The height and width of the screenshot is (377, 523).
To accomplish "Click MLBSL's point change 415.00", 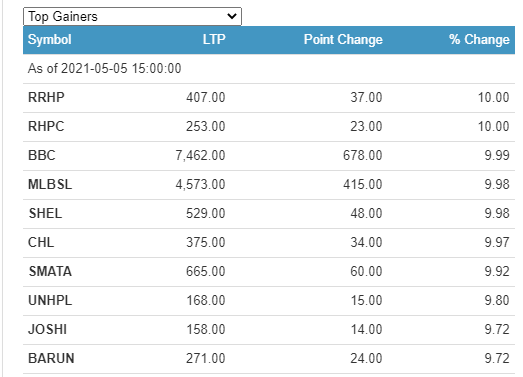I will [363, 184].
